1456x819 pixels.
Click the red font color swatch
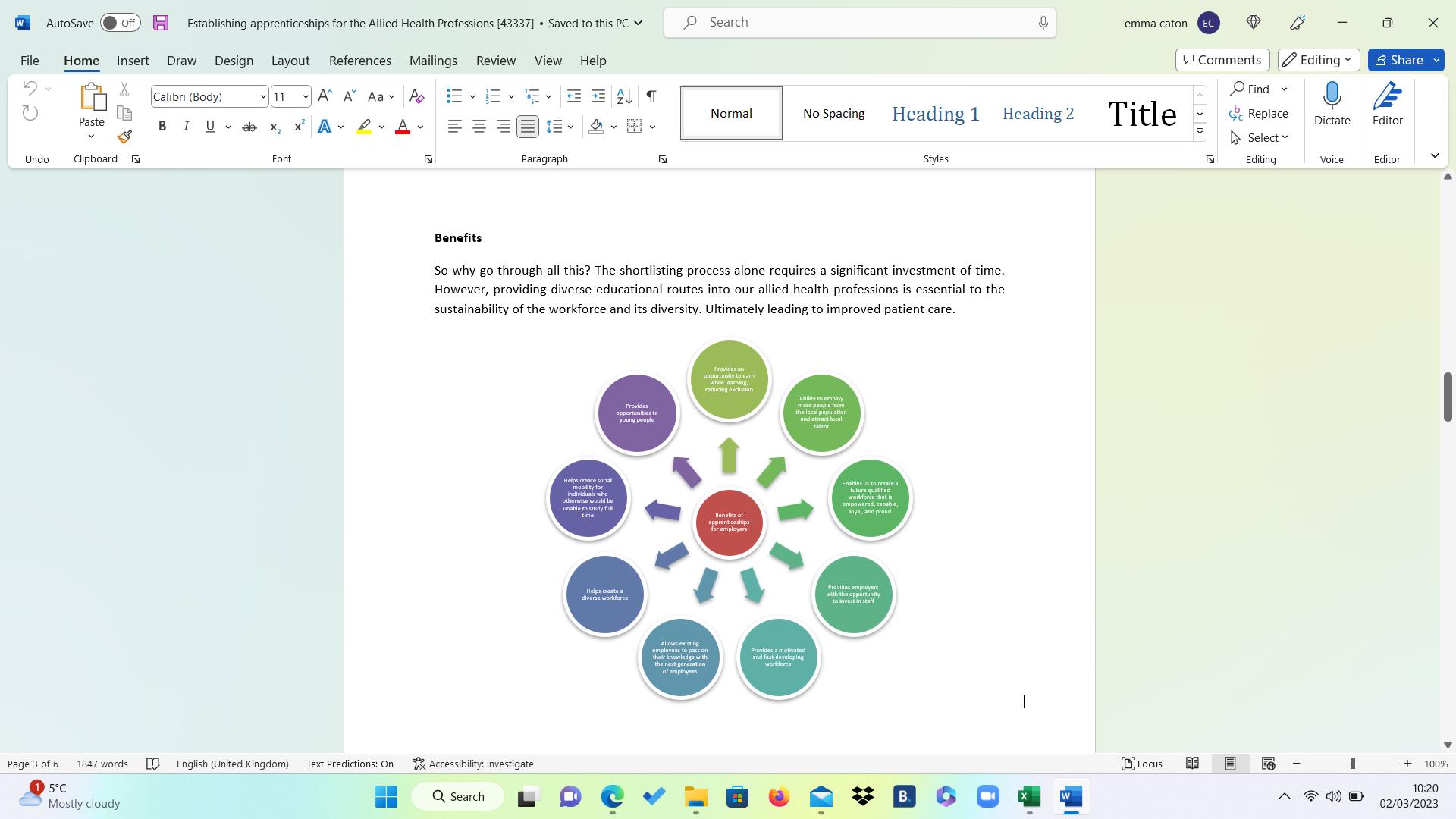(403, 127)
